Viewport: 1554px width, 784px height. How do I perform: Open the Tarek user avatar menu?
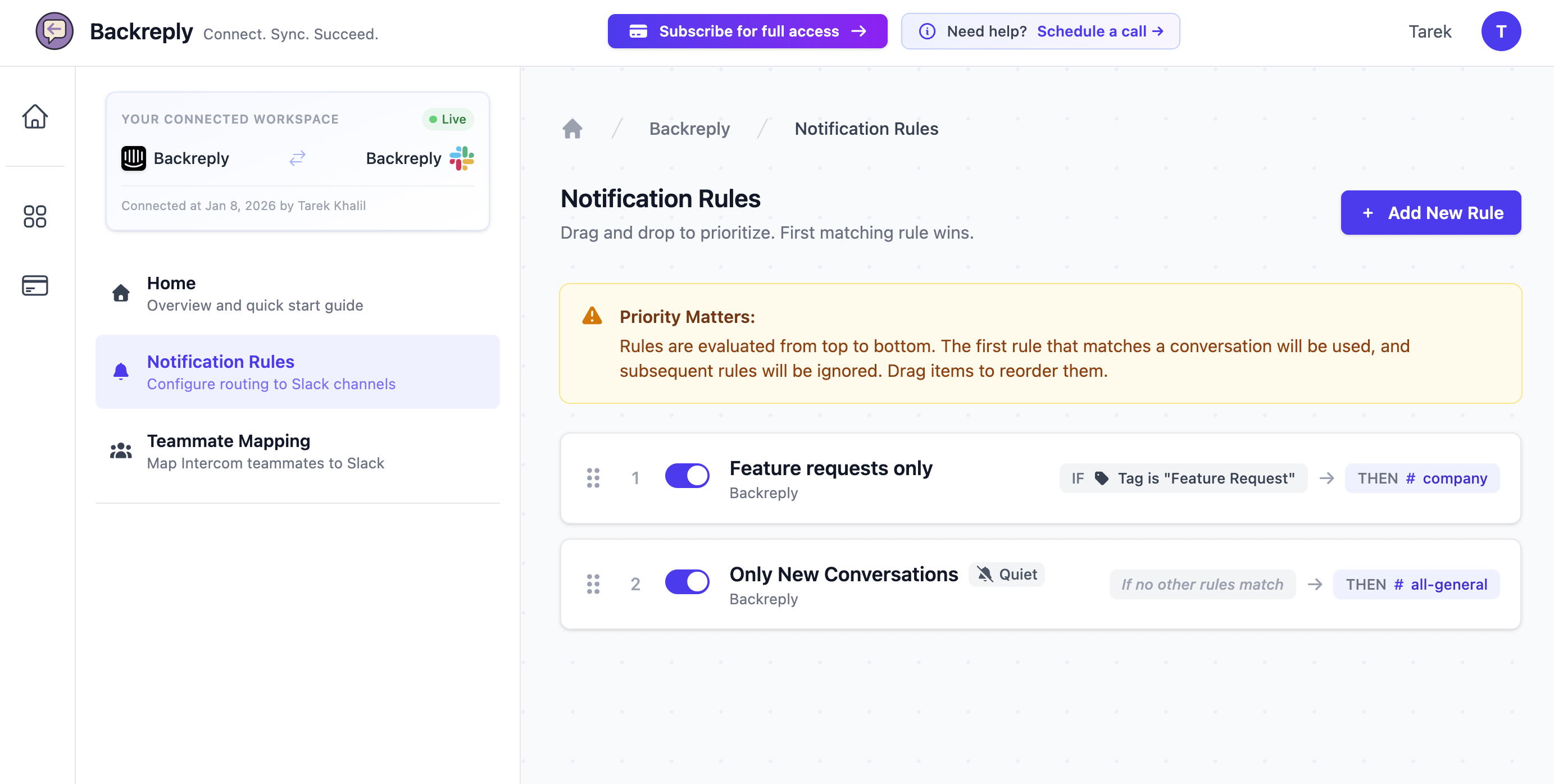pos(1500,31)
